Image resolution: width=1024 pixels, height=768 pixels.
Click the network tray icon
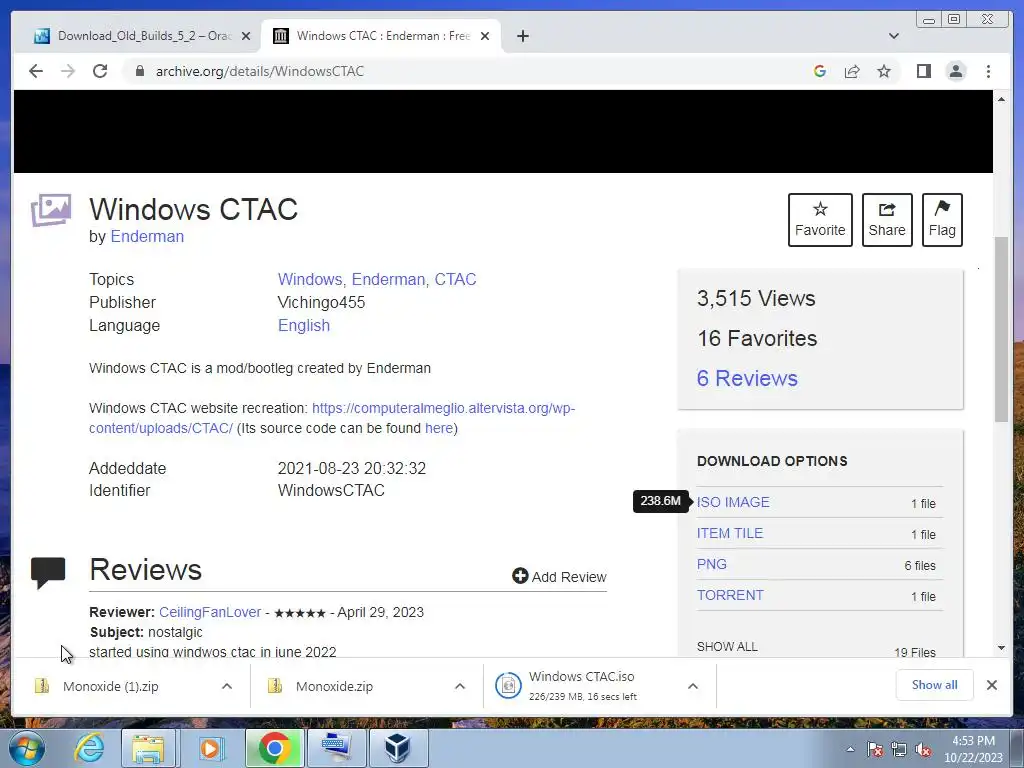(899, 749)
